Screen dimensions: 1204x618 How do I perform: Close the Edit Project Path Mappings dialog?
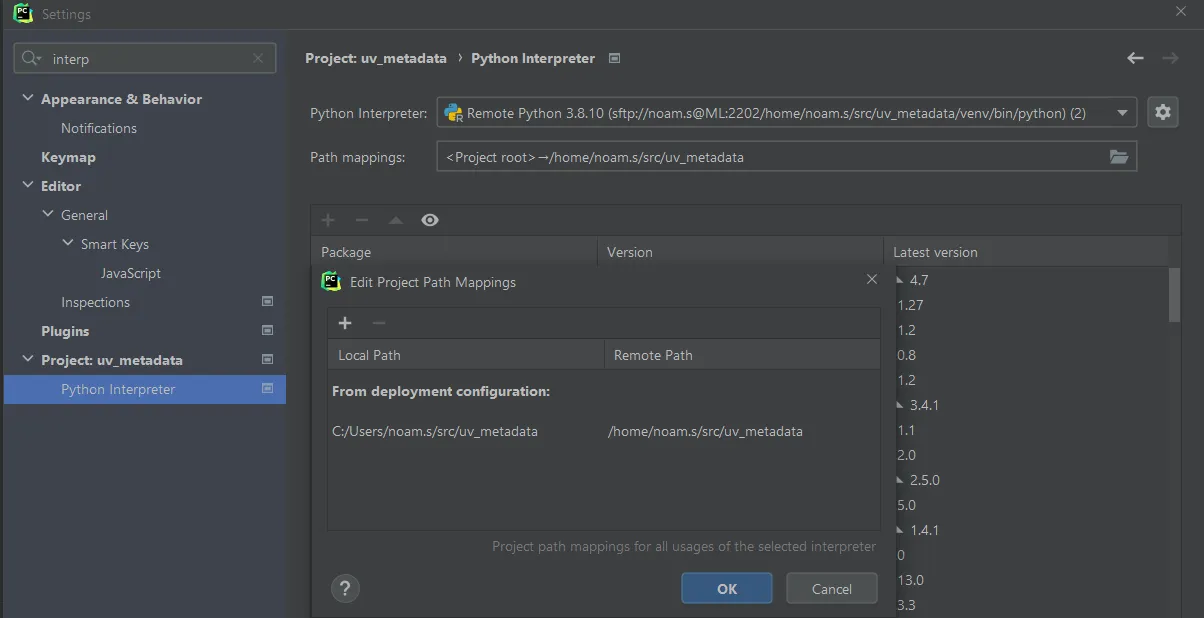(x=871, y=280)
